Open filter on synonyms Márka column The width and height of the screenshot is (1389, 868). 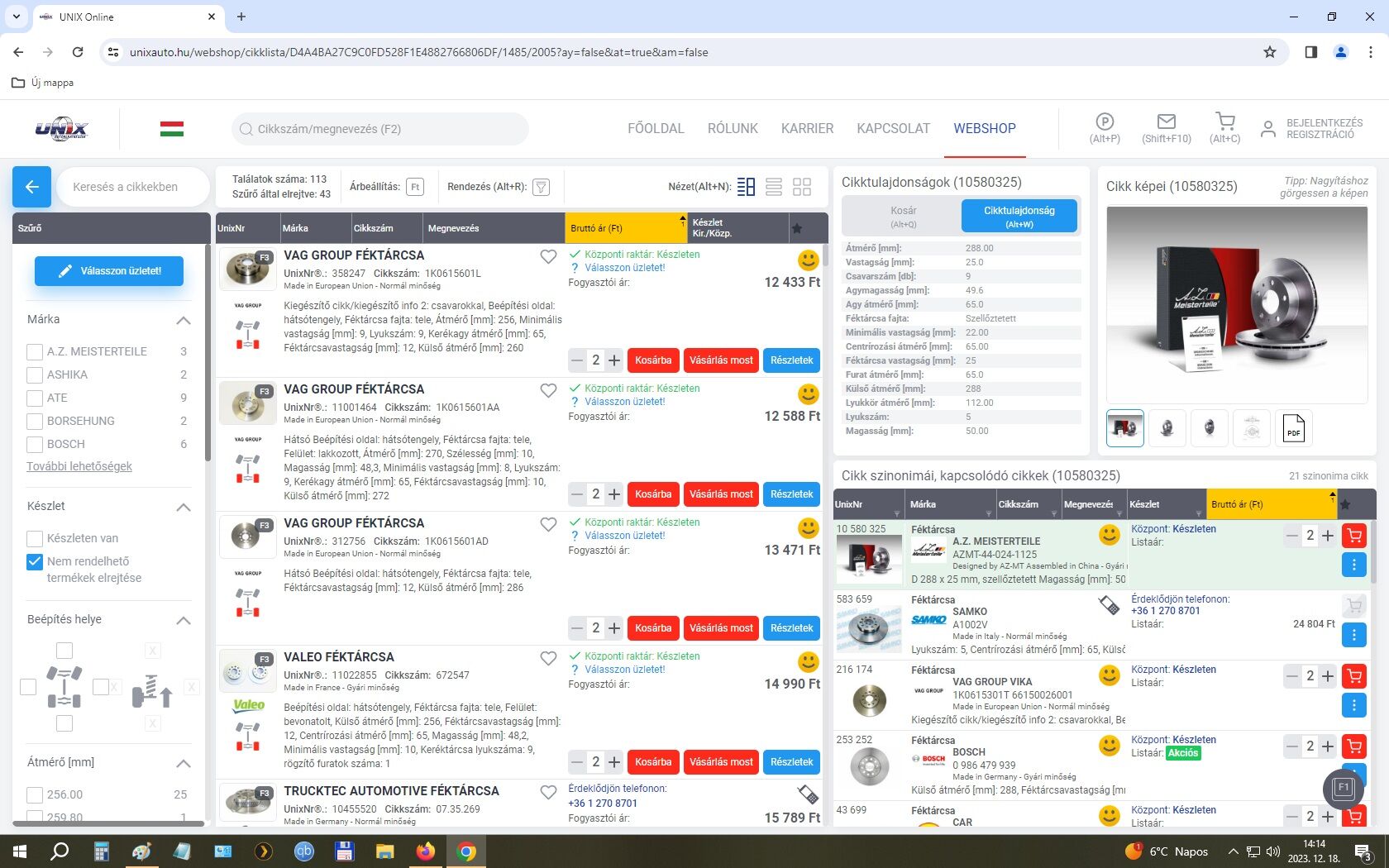988,514
